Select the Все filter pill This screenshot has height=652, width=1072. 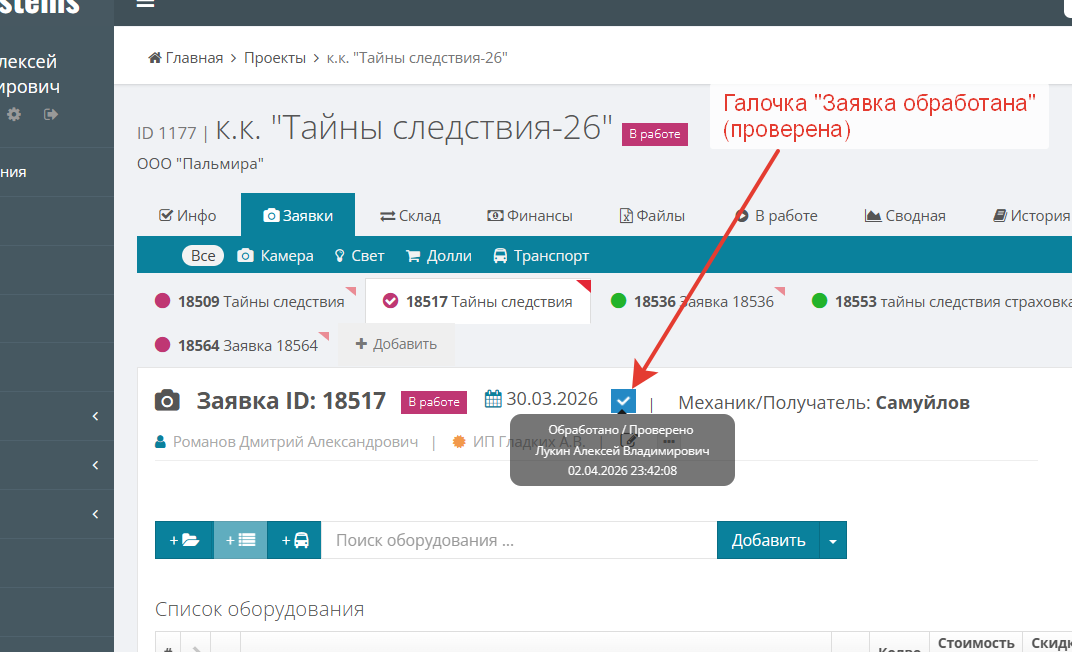click(203, 255)
